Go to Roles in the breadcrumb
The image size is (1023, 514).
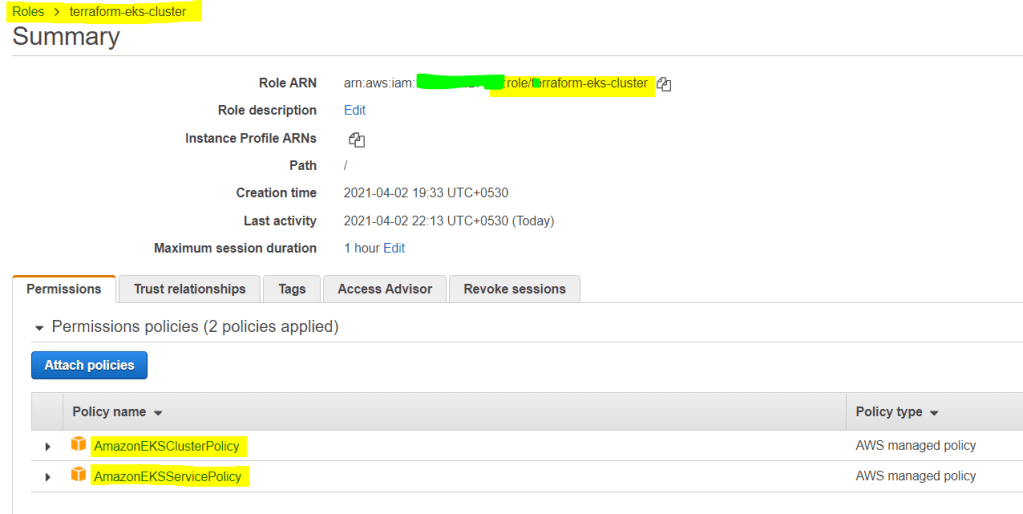[x=28, y=12]
